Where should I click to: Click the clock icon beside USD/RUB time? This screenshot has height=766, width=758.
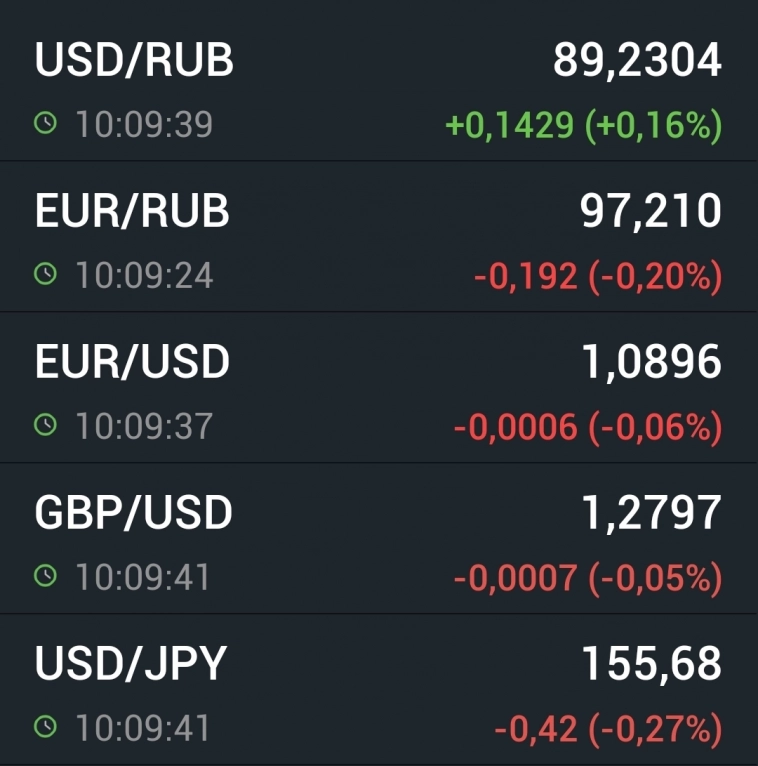46,124
